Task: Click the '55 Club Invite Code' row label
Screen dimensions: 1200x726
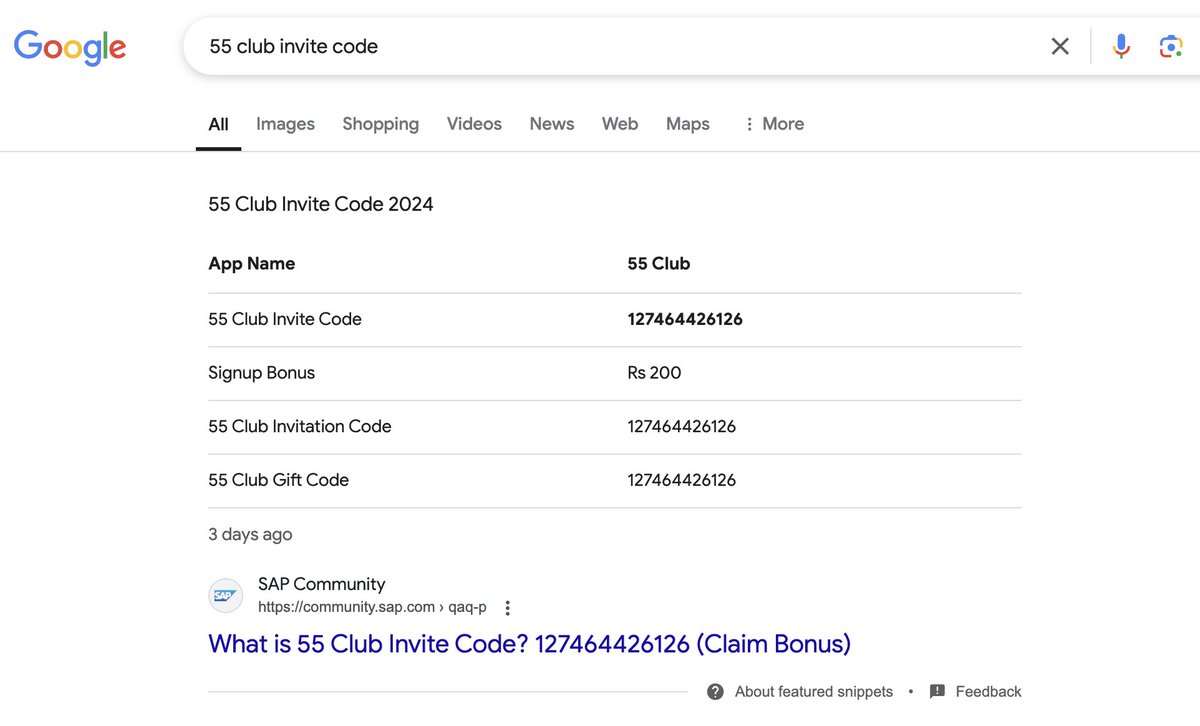Action: click(x=285, y=319)
